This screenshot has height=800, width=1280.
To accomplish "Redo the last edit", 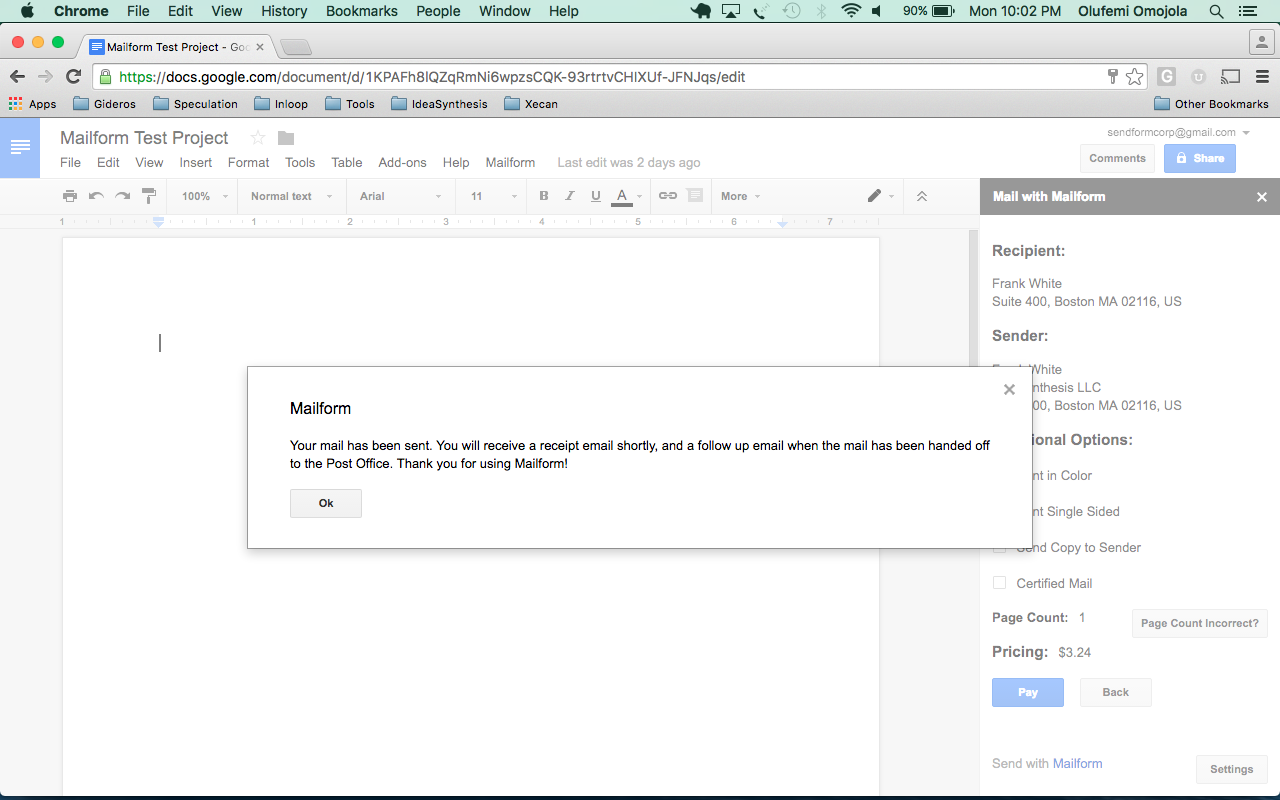I will (121, 196).
